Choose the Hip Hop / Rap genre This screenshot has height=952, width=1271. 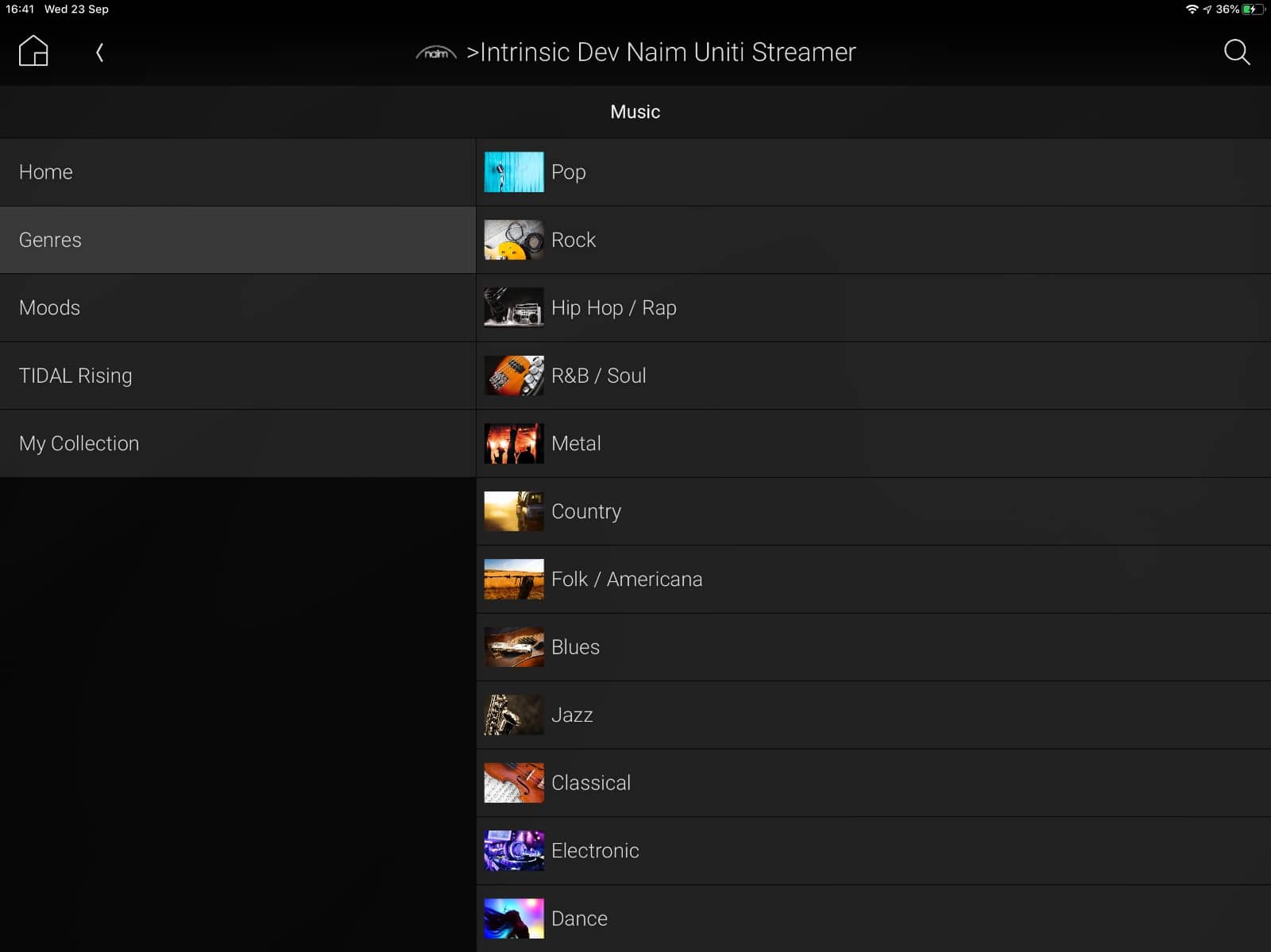tap(613, 308)
